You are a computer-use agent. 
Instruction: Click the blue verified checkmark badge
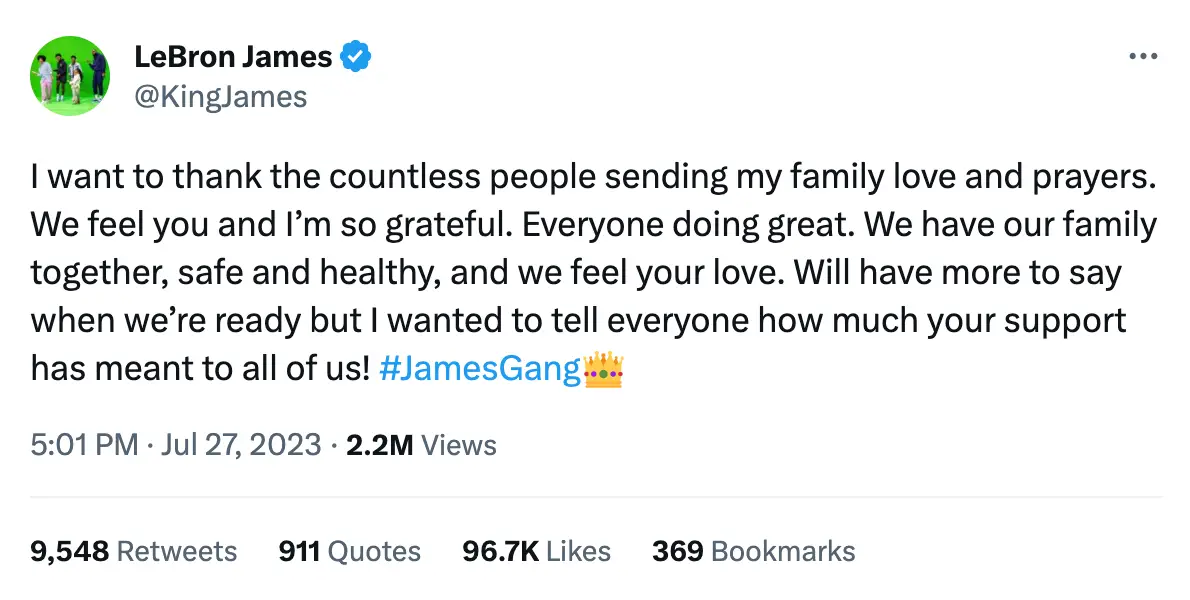(356, 57)
